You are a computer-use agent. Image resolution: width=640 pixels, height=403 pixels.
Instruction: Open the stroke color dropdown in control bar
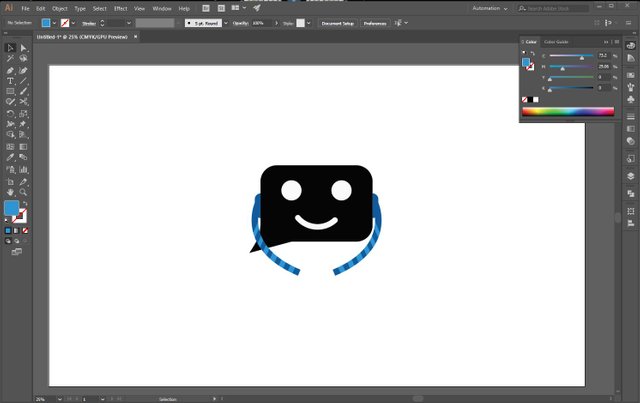(x=73, y=23)
